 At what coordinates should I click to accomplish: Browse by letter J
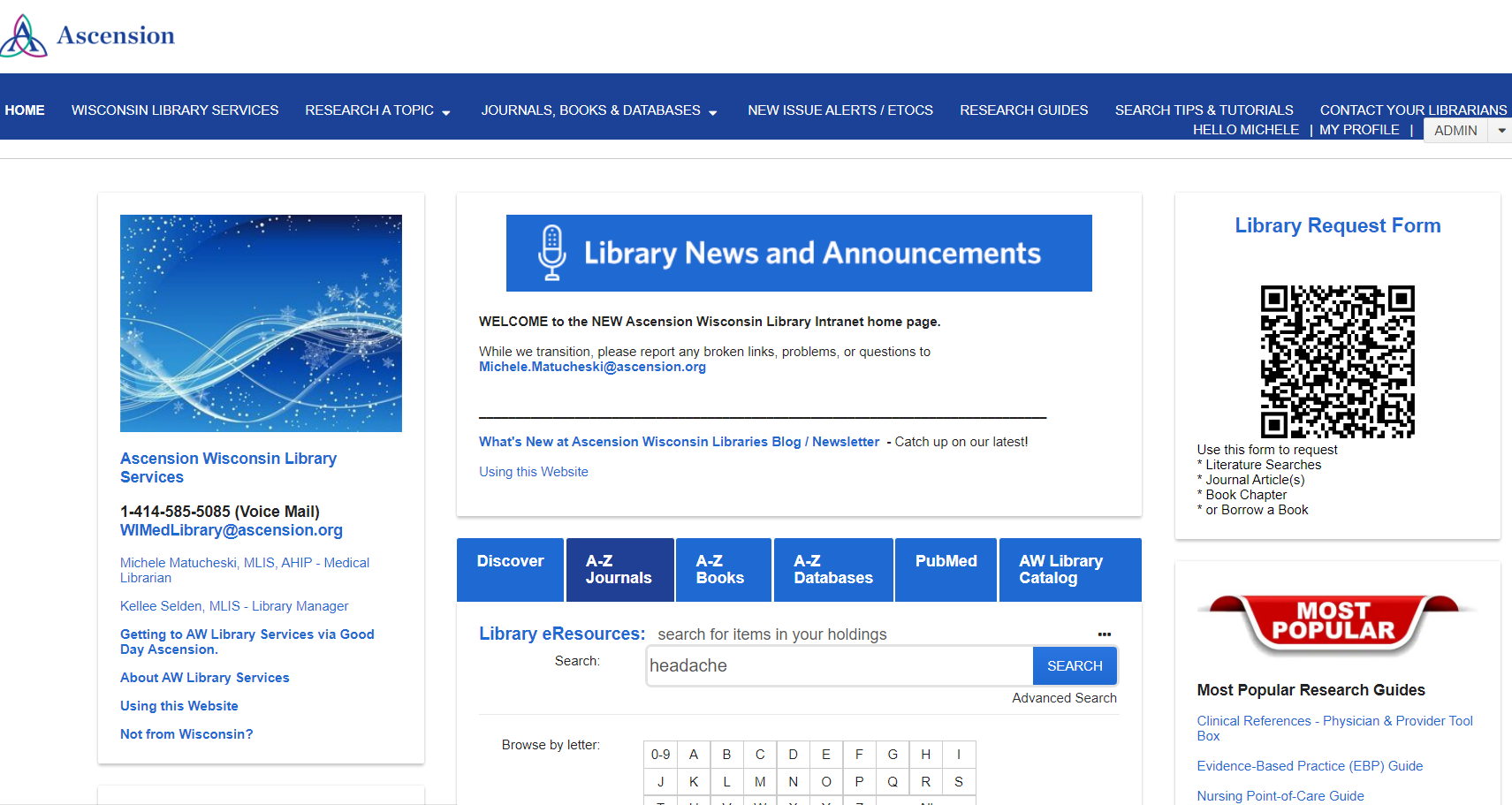(660, 782)
